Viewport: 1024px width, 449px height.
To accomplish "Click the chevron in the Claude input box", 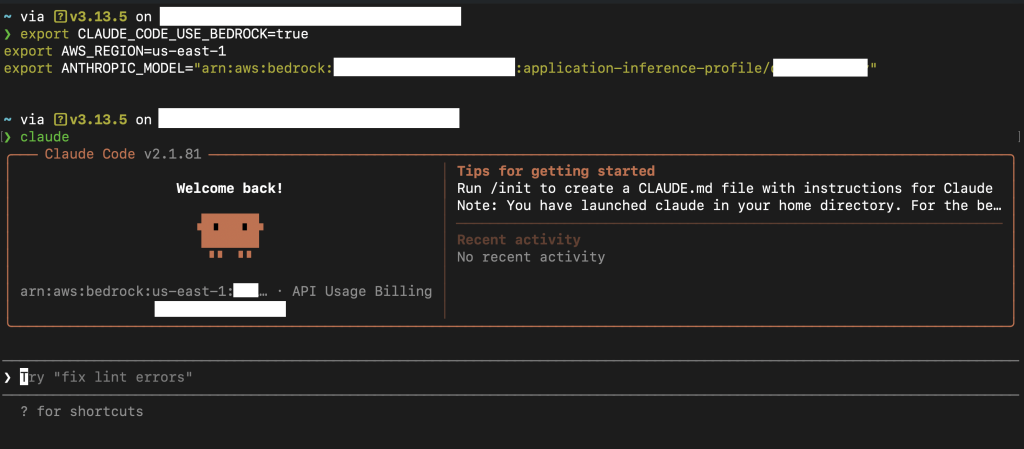I will pos(8,377).
